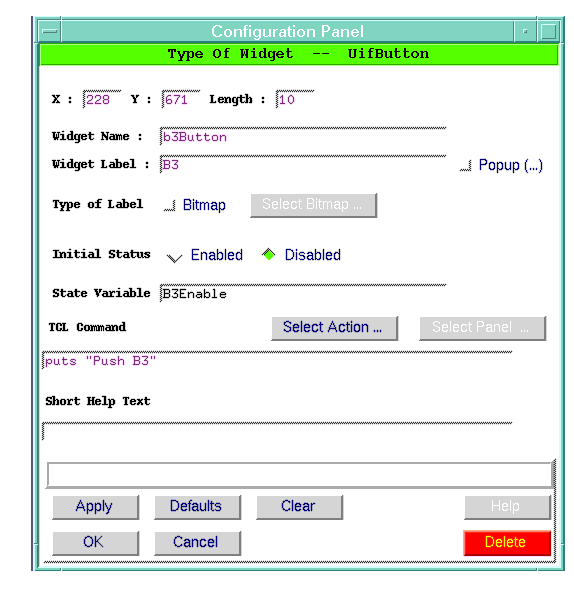Screen dimensions: 574x589
Task: Click the Clear button
Action: [x=299, y=507]
